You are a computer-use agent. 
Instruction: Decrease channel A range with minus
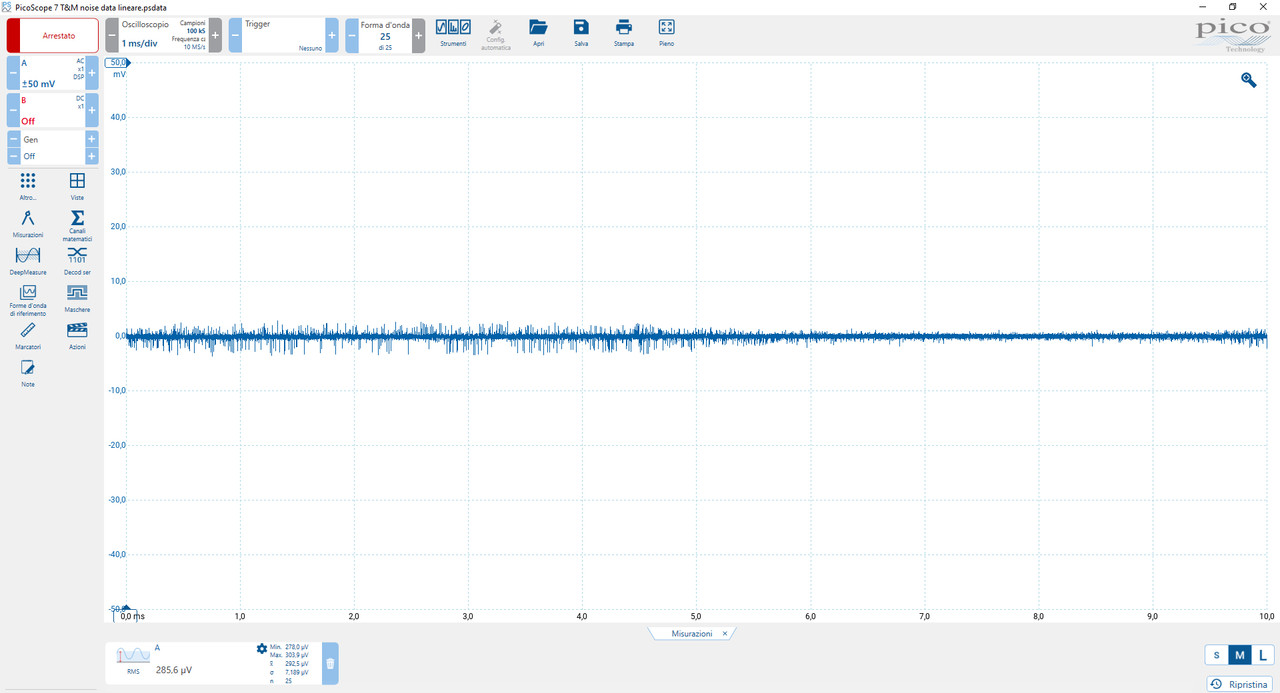[x=13, y=73]
